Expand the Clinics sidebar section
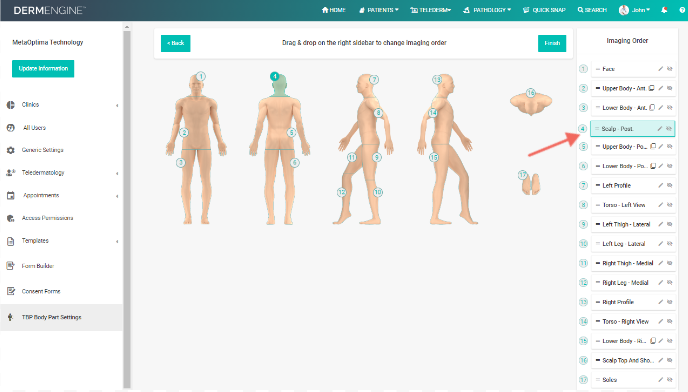 tap(63, 105)
